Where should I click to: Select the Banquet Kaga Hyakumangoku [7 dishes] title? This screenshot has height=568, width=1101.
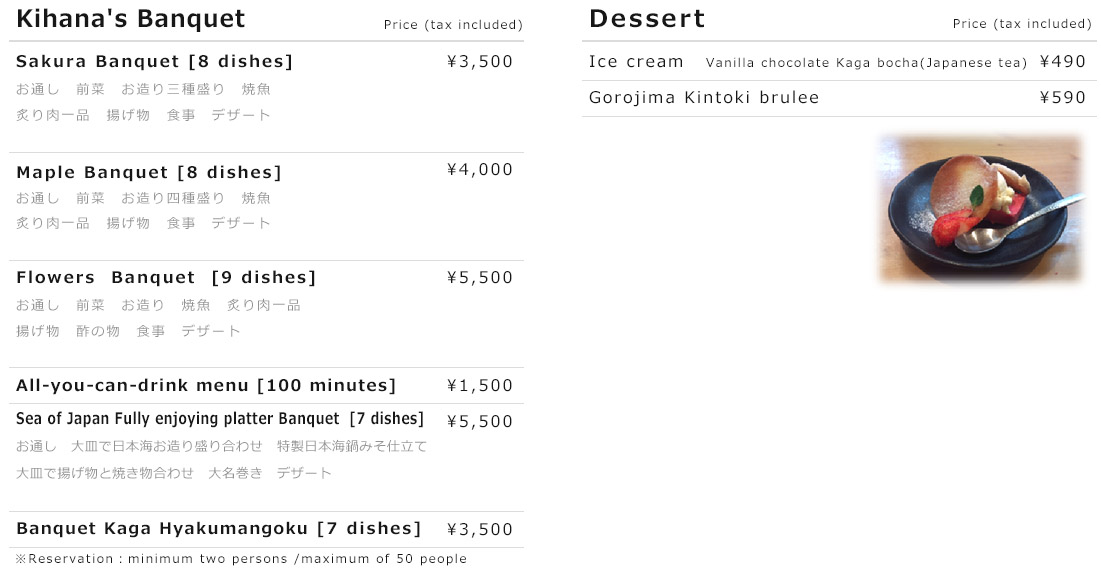(x=218, y=529)
